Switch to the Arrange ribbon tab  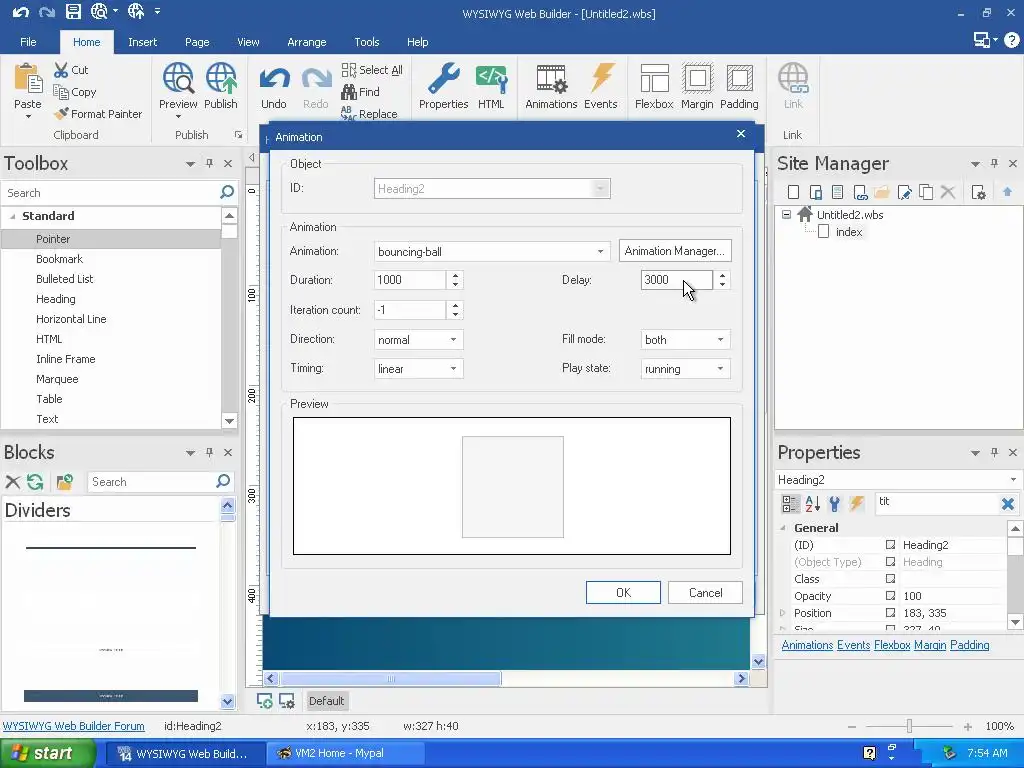306,42
